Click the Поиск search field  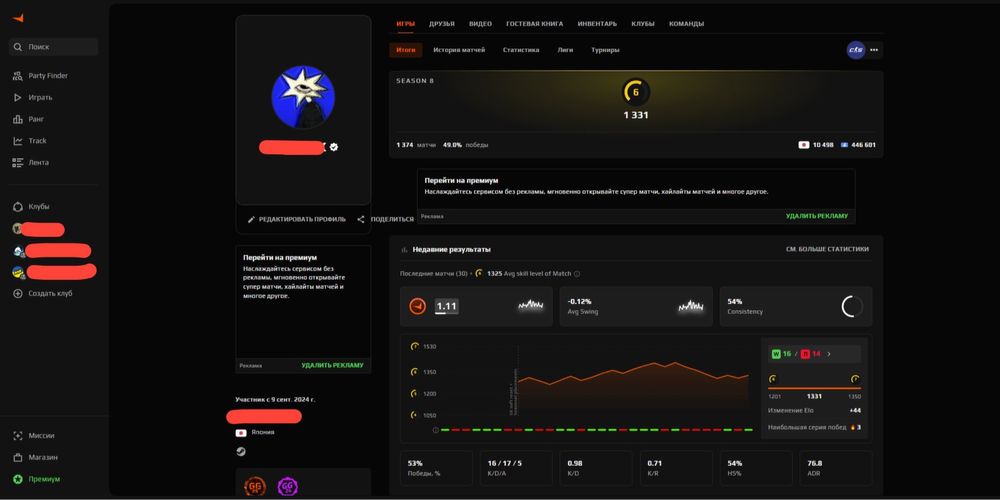[54, 47]
